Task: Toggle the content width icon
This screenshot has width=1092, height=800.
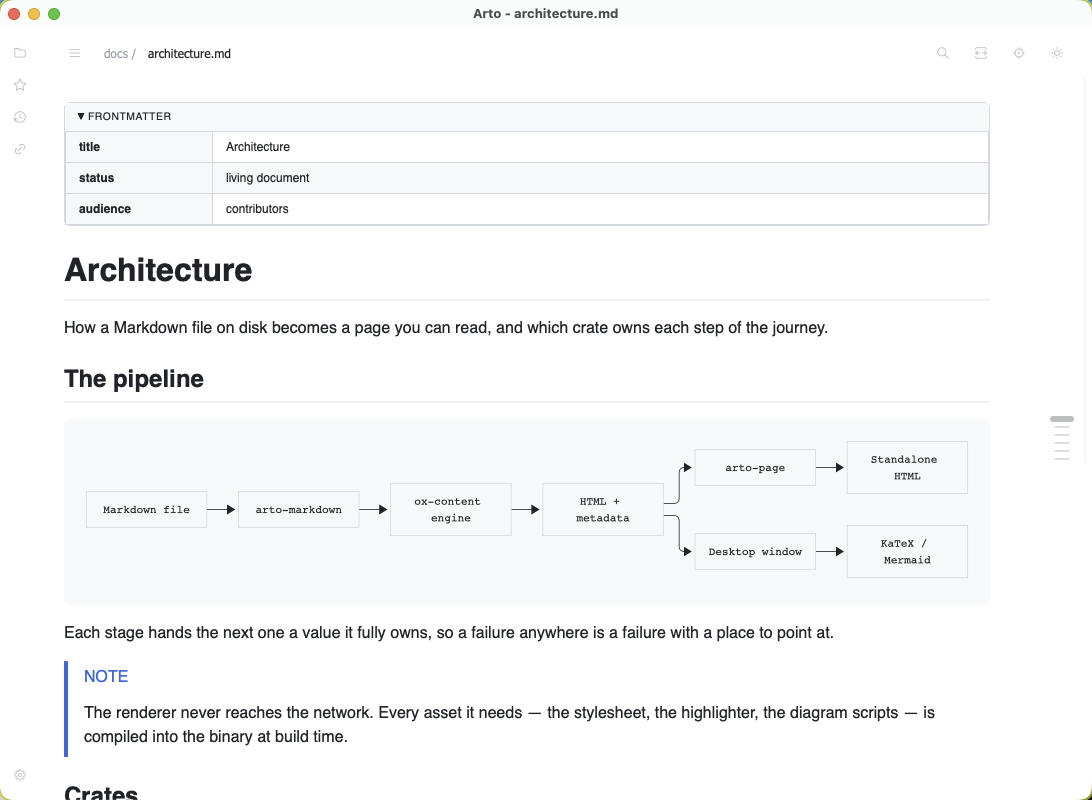Action: (x=981, y=53)
